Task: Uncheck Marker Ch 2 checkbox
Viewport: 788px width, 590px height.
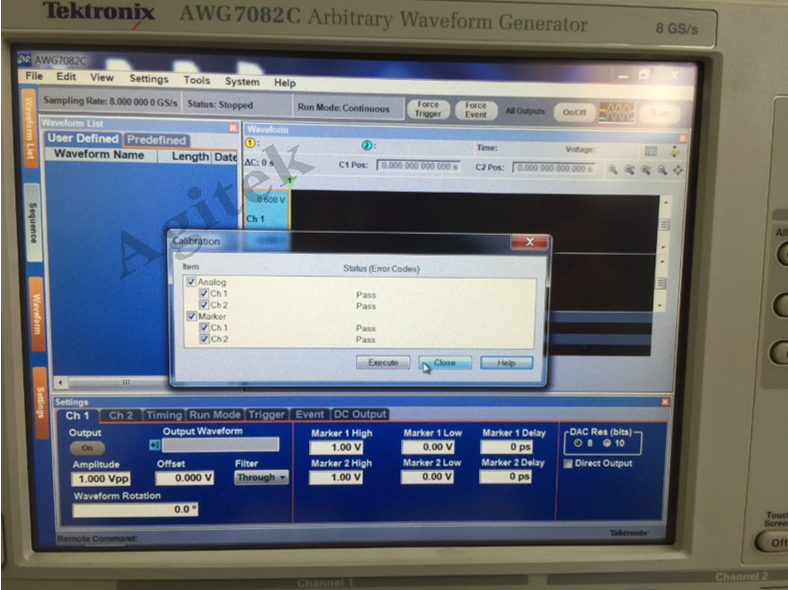Action: [x=204, y=339]
